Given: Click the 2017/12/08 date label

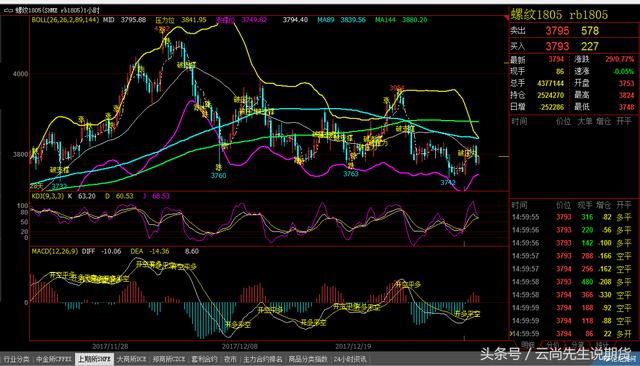Looking at the screenshot, I should 240,346.
